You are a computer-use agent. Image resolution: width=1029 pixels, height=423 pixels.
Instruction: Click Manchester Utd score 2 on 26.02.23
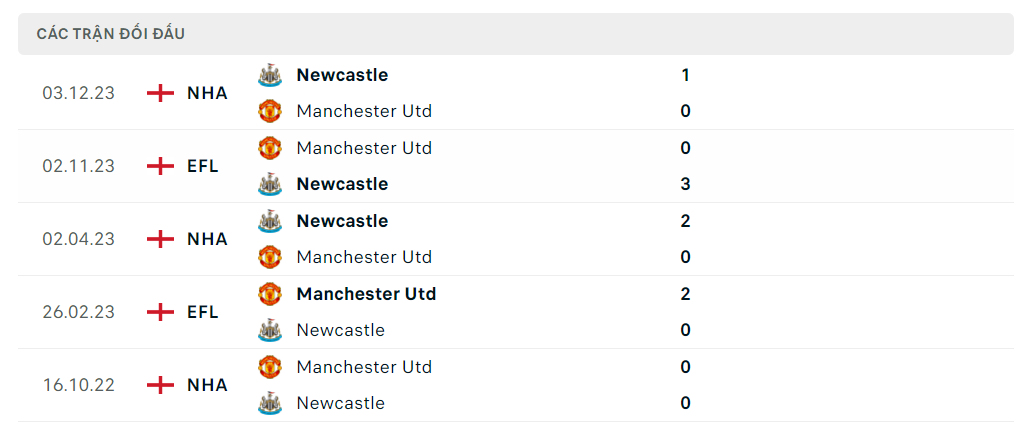coord(686,294)
